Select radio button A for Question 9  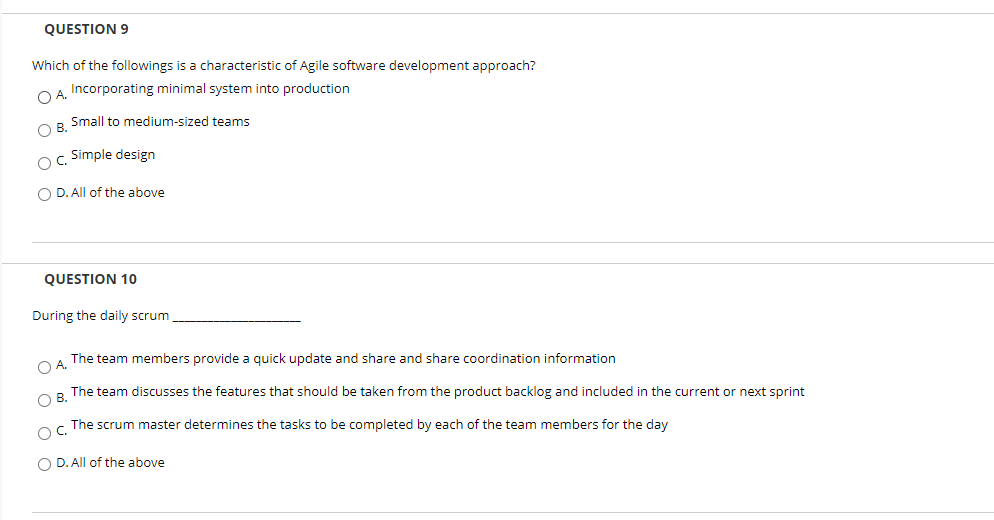pyautogui.click(x=45, y=97)
